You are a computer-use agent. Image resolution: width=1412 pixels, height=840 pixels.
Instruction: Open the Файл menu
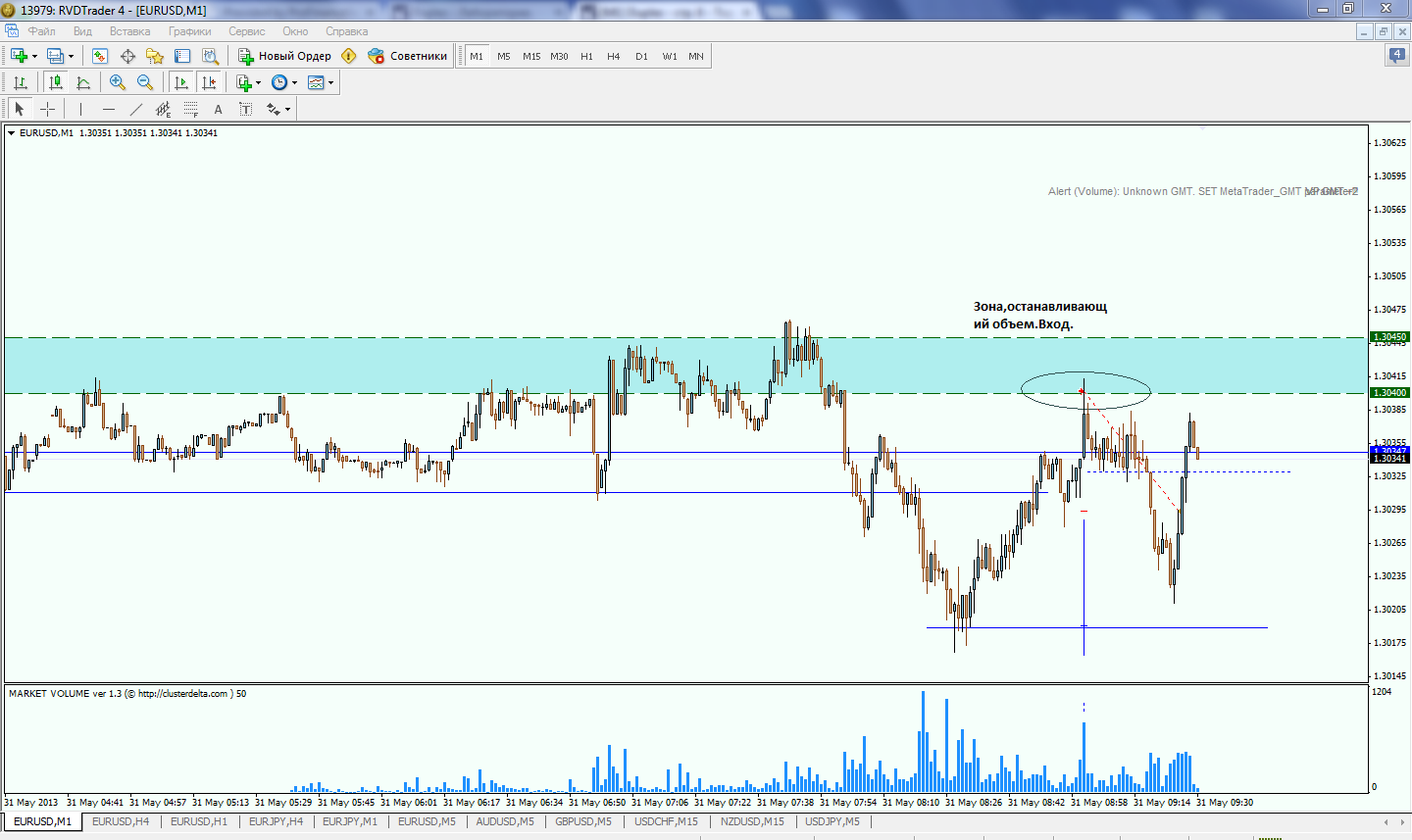point(41,31)
